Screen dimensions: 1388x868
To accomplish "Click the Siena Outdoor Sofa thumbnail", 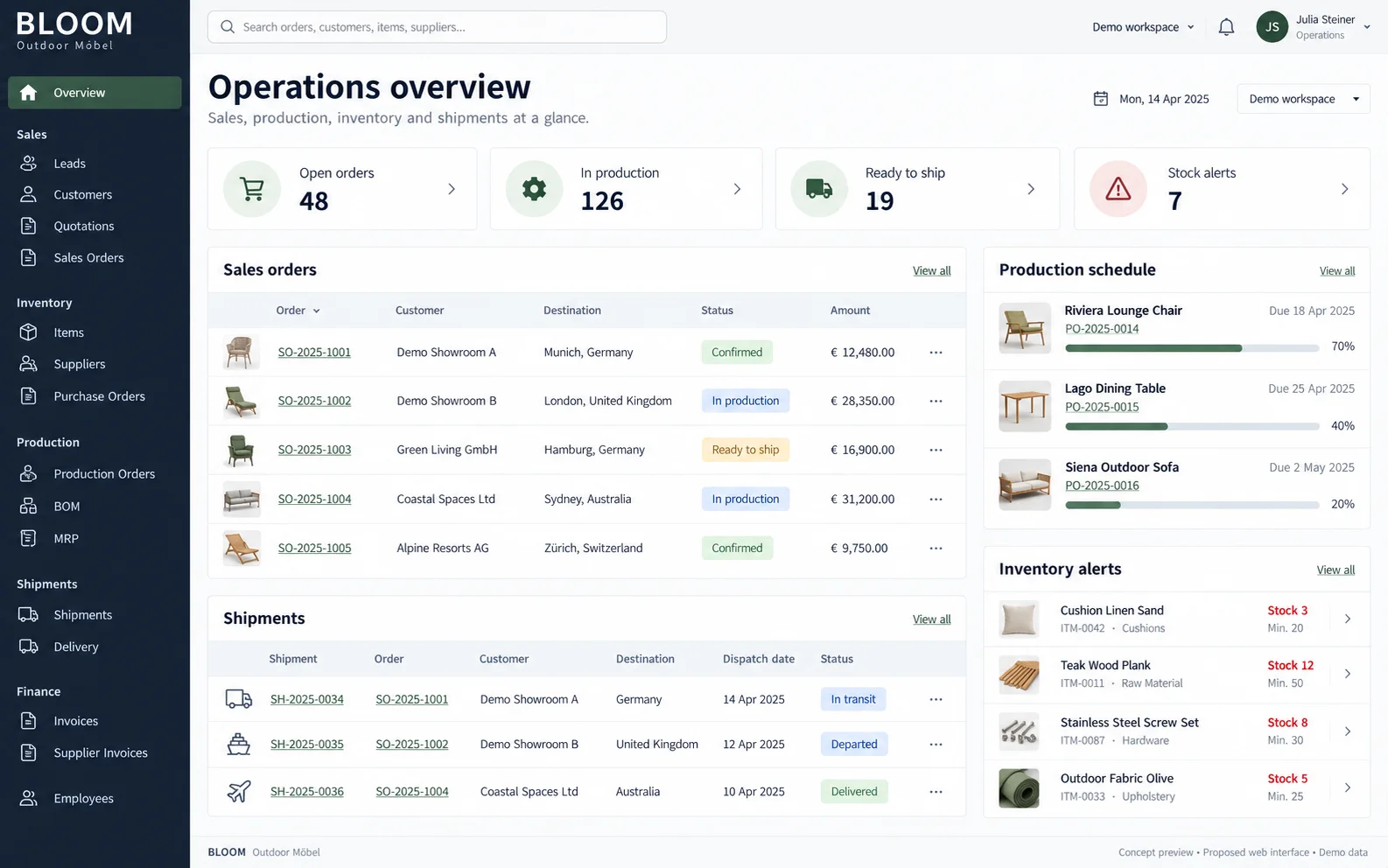I will [1025, 485].
